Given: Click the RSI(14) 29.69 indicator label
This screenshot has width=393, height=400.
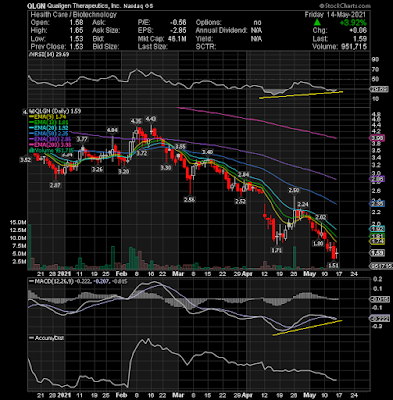Looking at the screenshot, I should coord(49,54).
